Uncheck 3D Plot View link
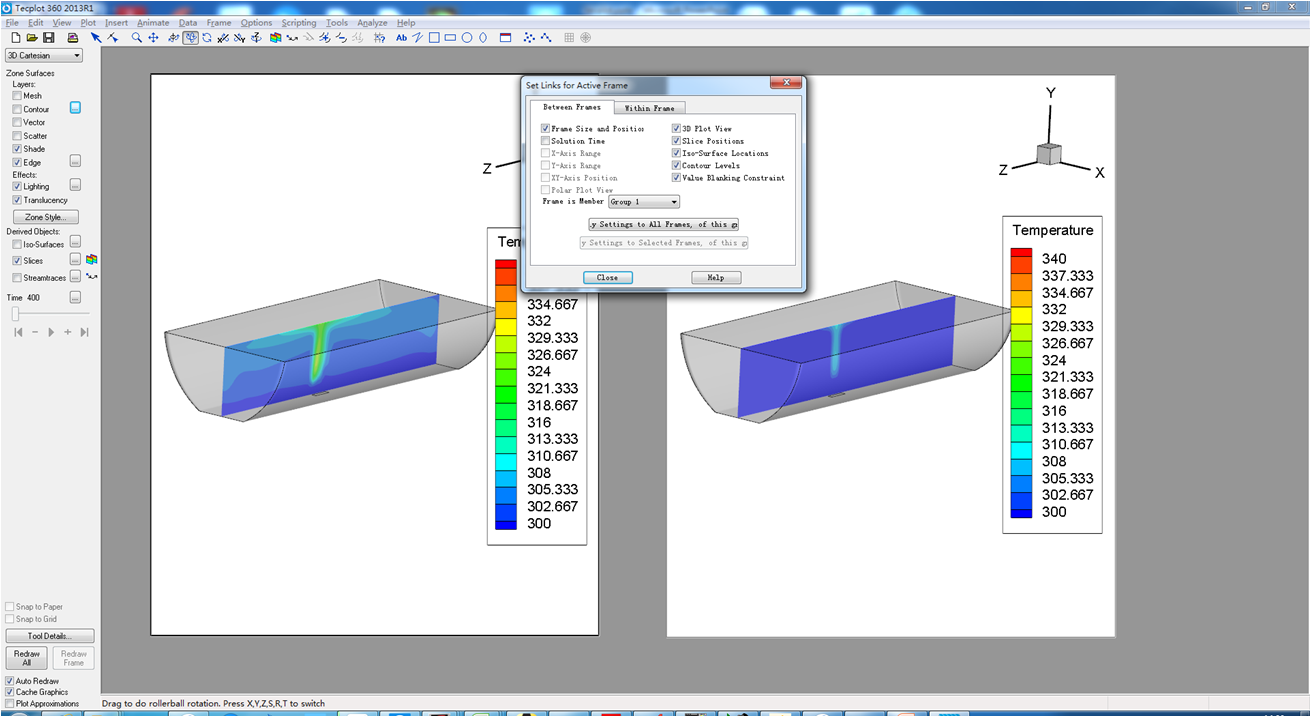1311x717 pixels. click(676, 129)
